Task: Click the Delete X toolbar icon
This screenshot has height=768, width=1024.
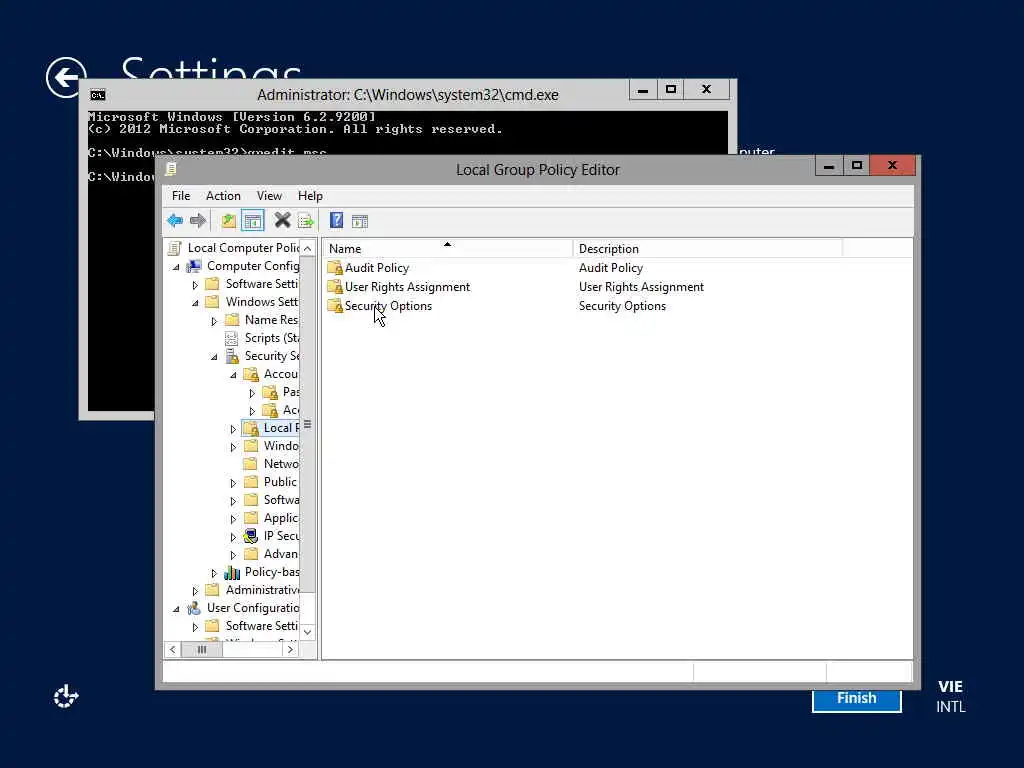Action: [x=282, y=220]
